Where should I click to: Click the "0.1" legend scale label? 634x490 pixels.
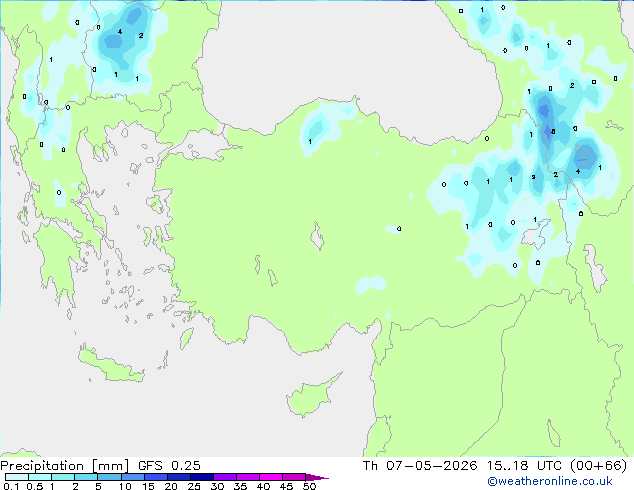(11, 486)
